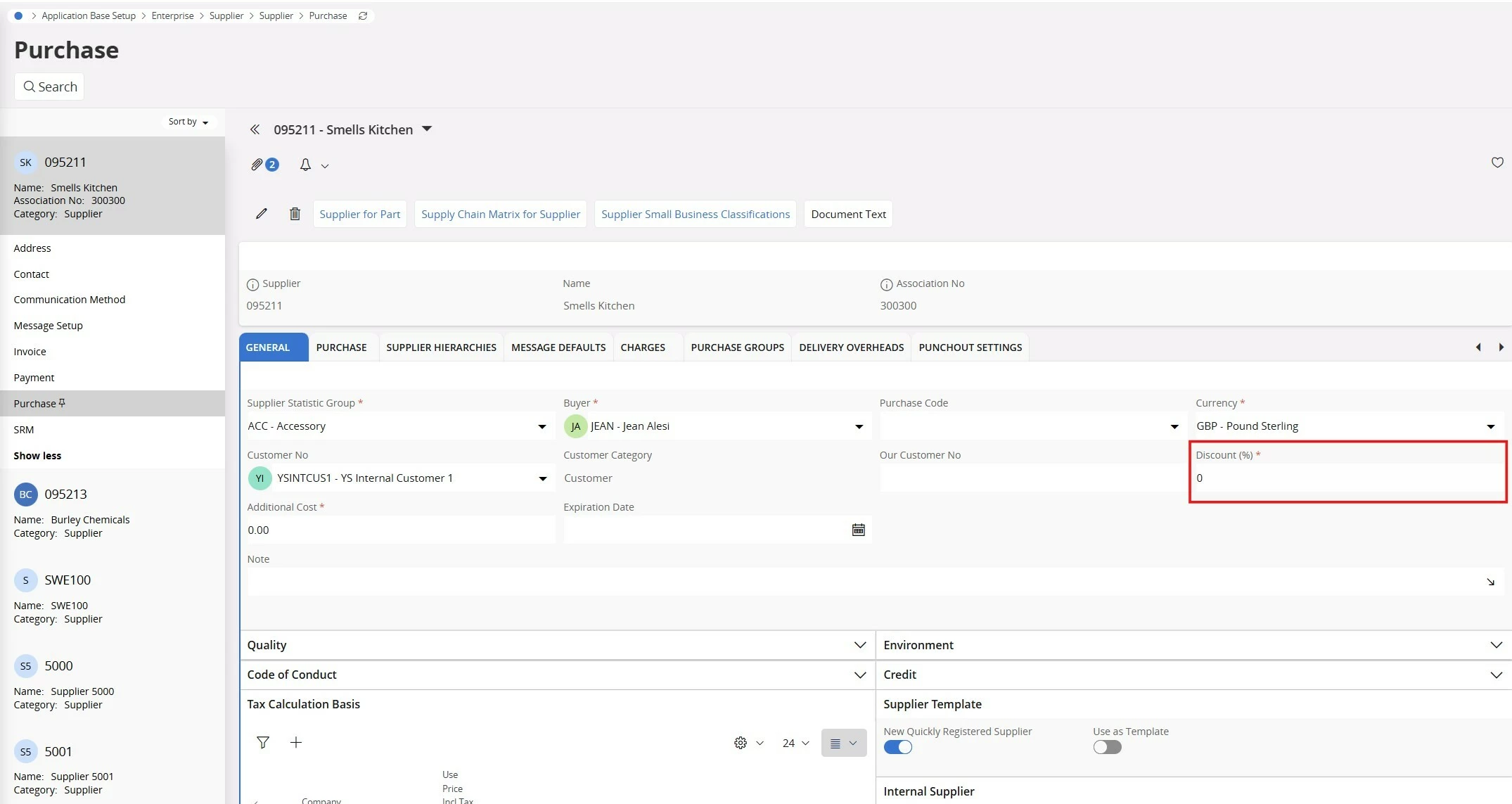The height and width of the screenshot is (804, 1512).
Task: Click the Document Text button
Action: pyautogui.click(x=848, y=214)
